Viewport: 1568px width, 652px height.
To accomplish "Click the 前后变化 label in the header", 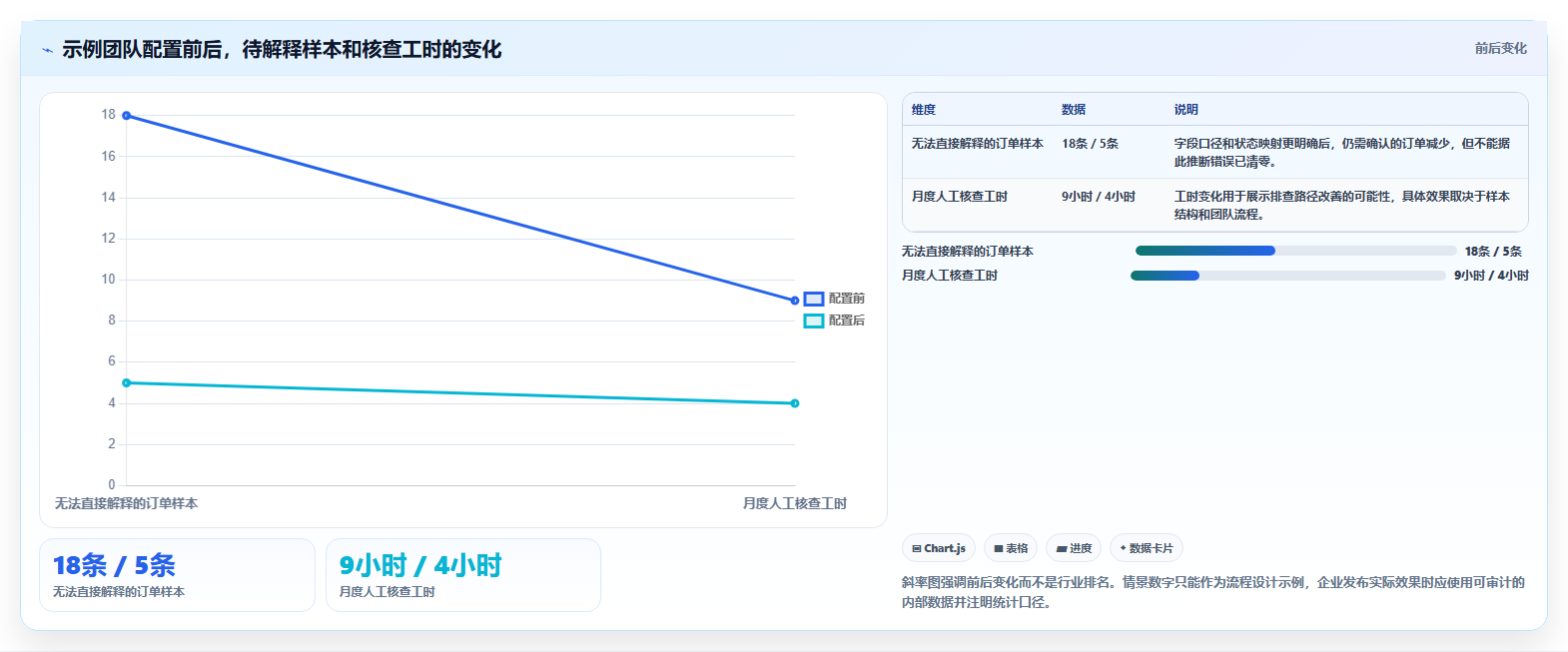I will (x=1500, y=48).
